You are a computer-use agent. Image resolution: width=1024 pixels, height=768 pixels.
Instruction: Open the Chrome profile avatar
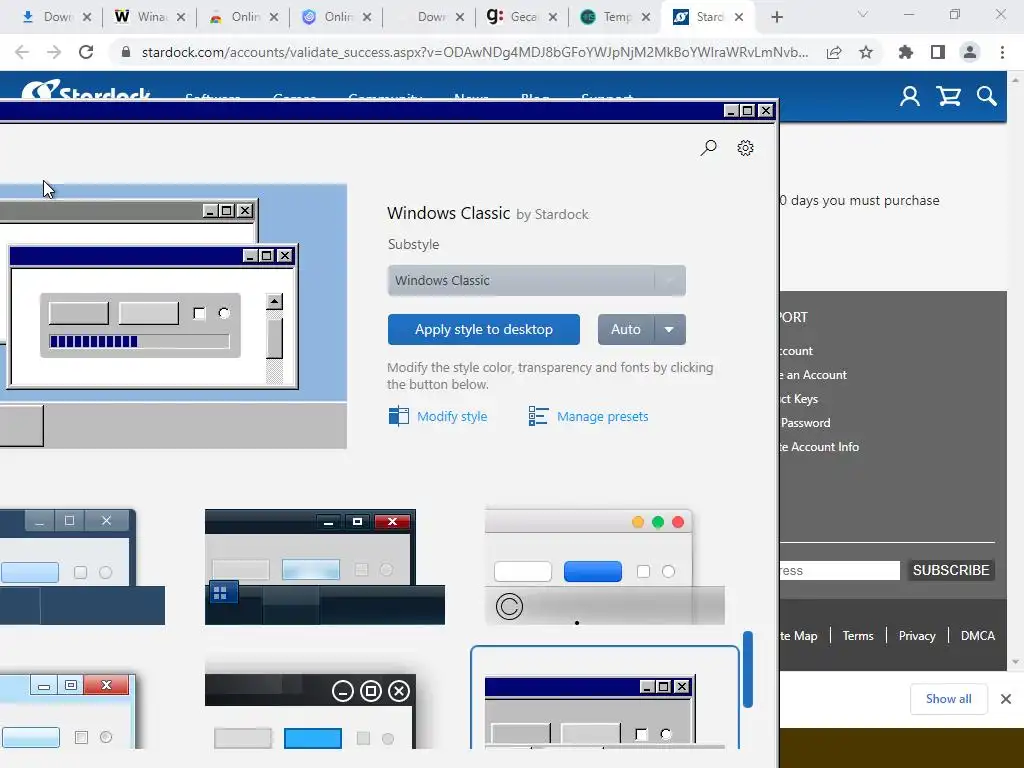tap(970, 52)
